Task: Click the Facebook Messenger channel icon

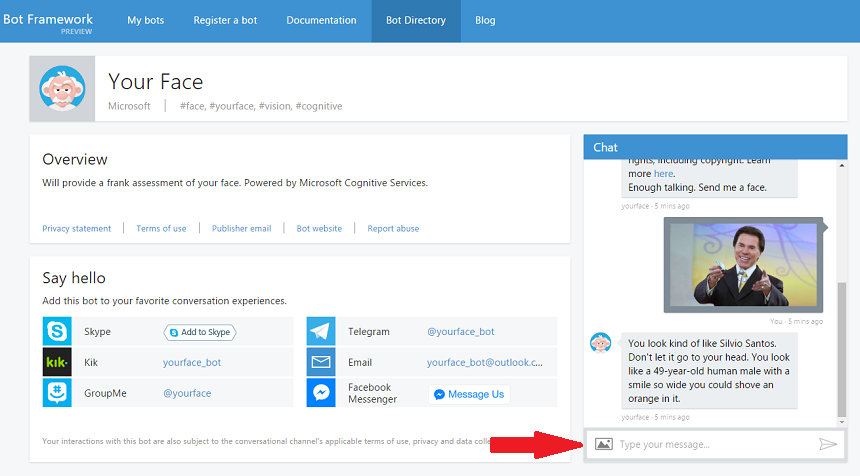Action: click(321, 393)
